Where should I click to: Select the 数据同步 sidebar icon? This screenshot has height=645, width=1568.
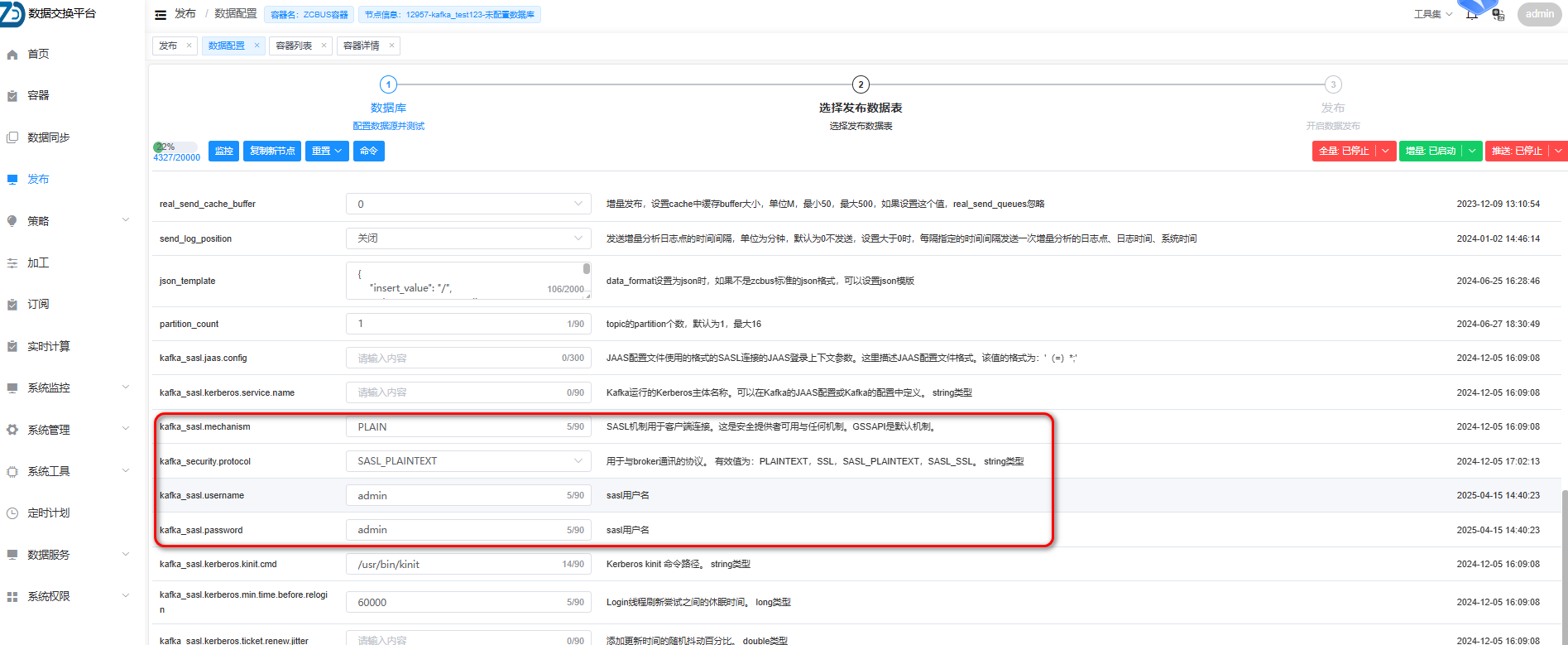[12, 137]
